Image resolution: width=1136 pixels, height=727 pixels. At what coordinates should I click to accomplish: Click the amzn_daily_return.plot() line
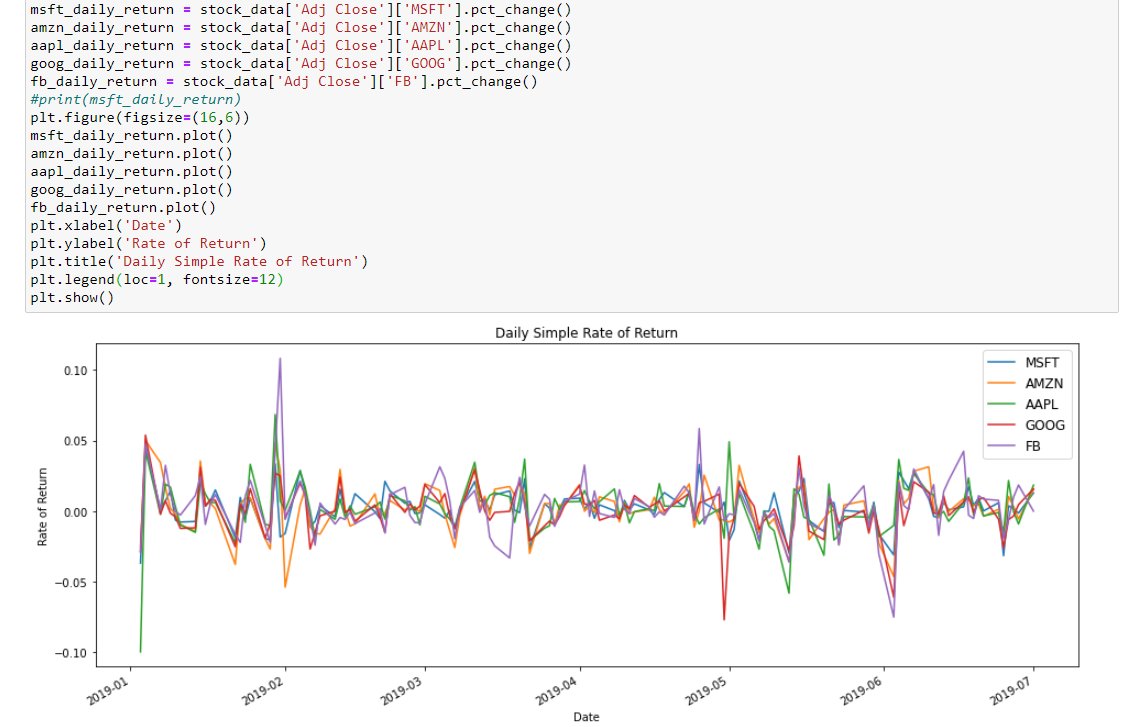click(131, 154)
